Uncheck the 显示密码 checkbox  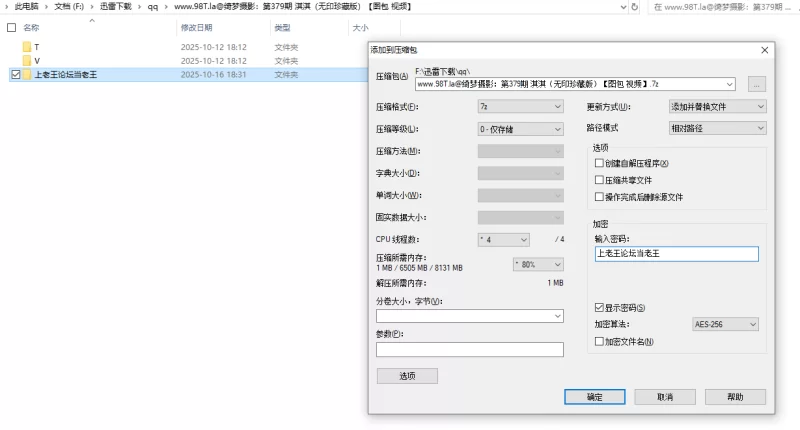point(599,307)
